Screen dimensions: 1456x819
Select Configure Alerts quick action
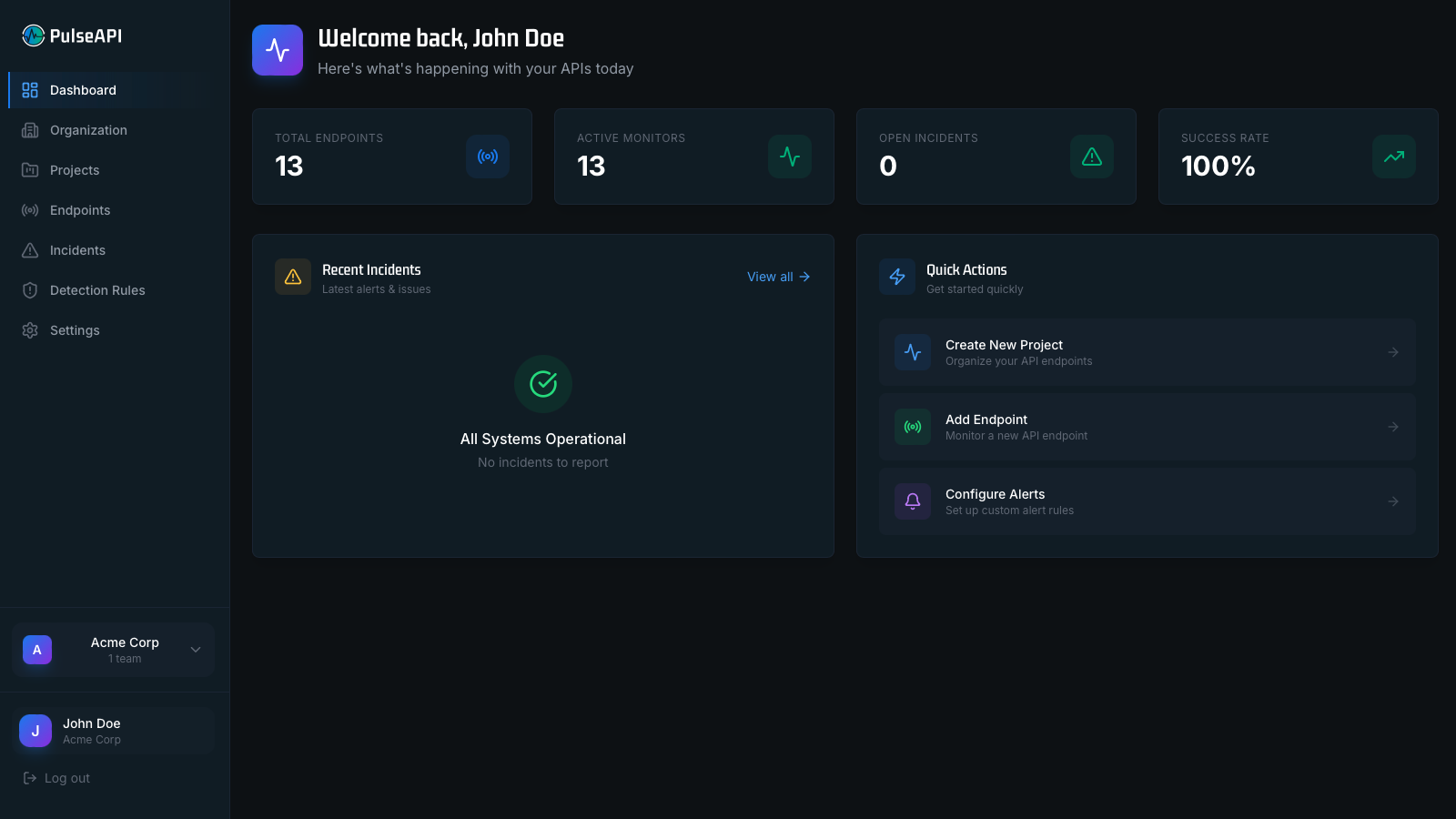pyautogui.click(x=1147, y=501)
